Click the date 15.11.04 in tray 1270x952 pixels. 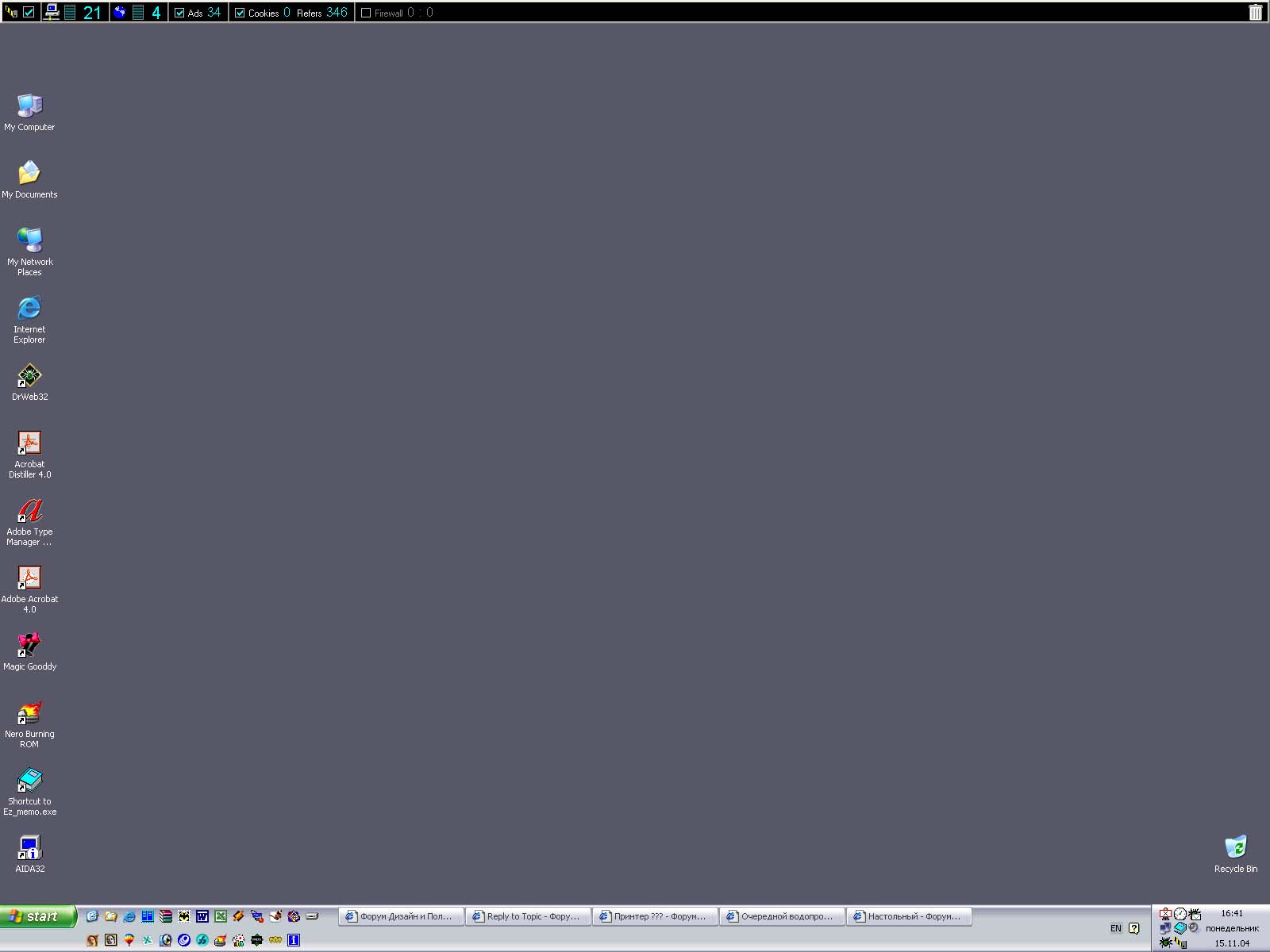pyautogui.click(x=1232, y=943)
